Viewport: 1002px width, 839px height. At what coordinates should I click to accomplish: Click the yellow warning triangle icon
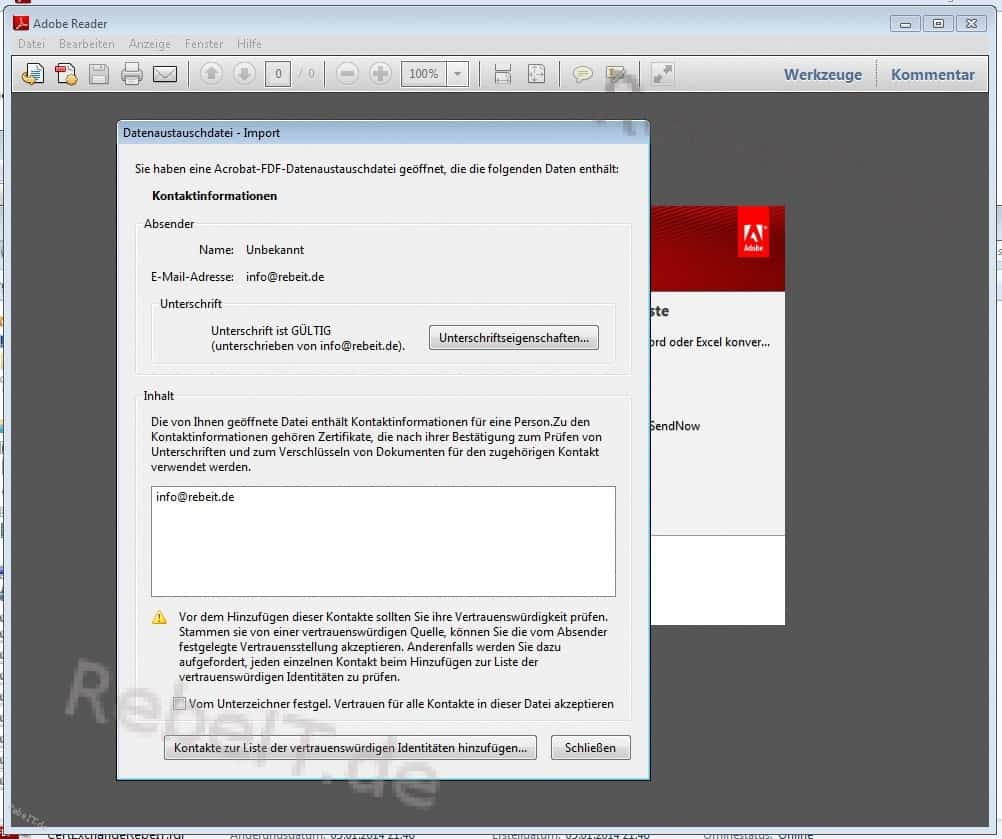159,617
